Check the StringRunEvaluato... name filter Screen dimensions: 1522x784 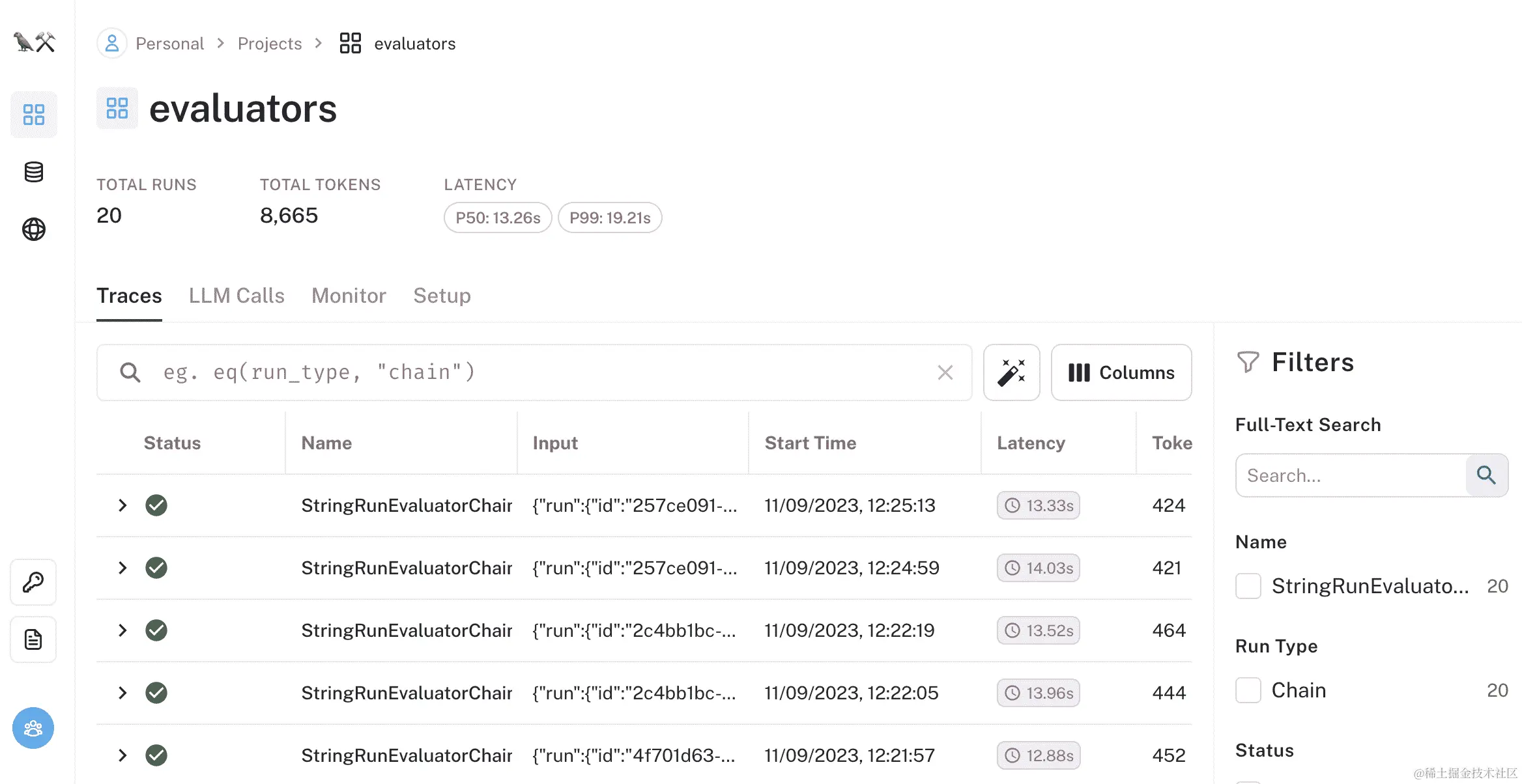(x=1248, y=586)
